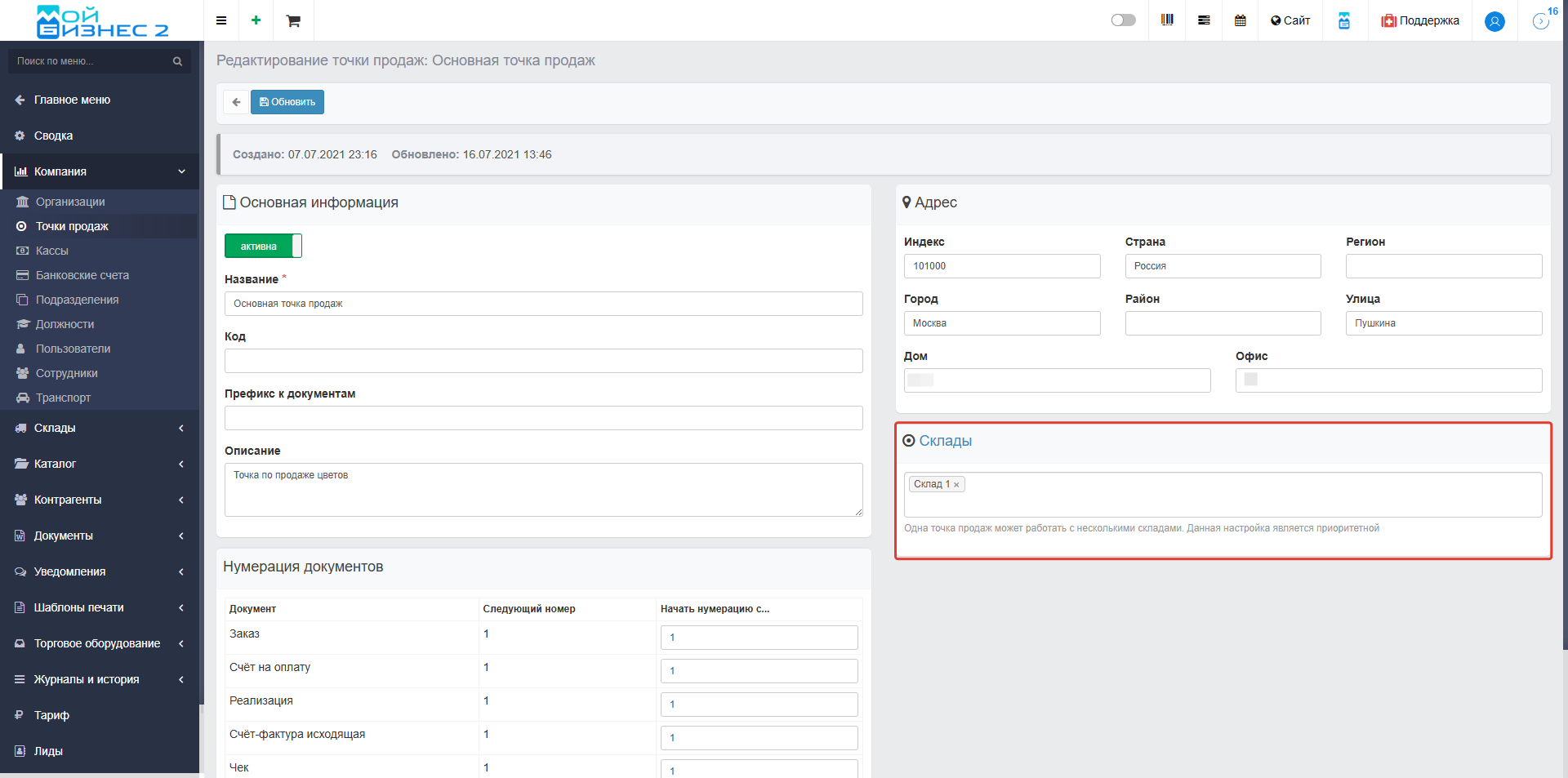
Task: Open the calendar icon in header
Action: (x=1241, y=20)
